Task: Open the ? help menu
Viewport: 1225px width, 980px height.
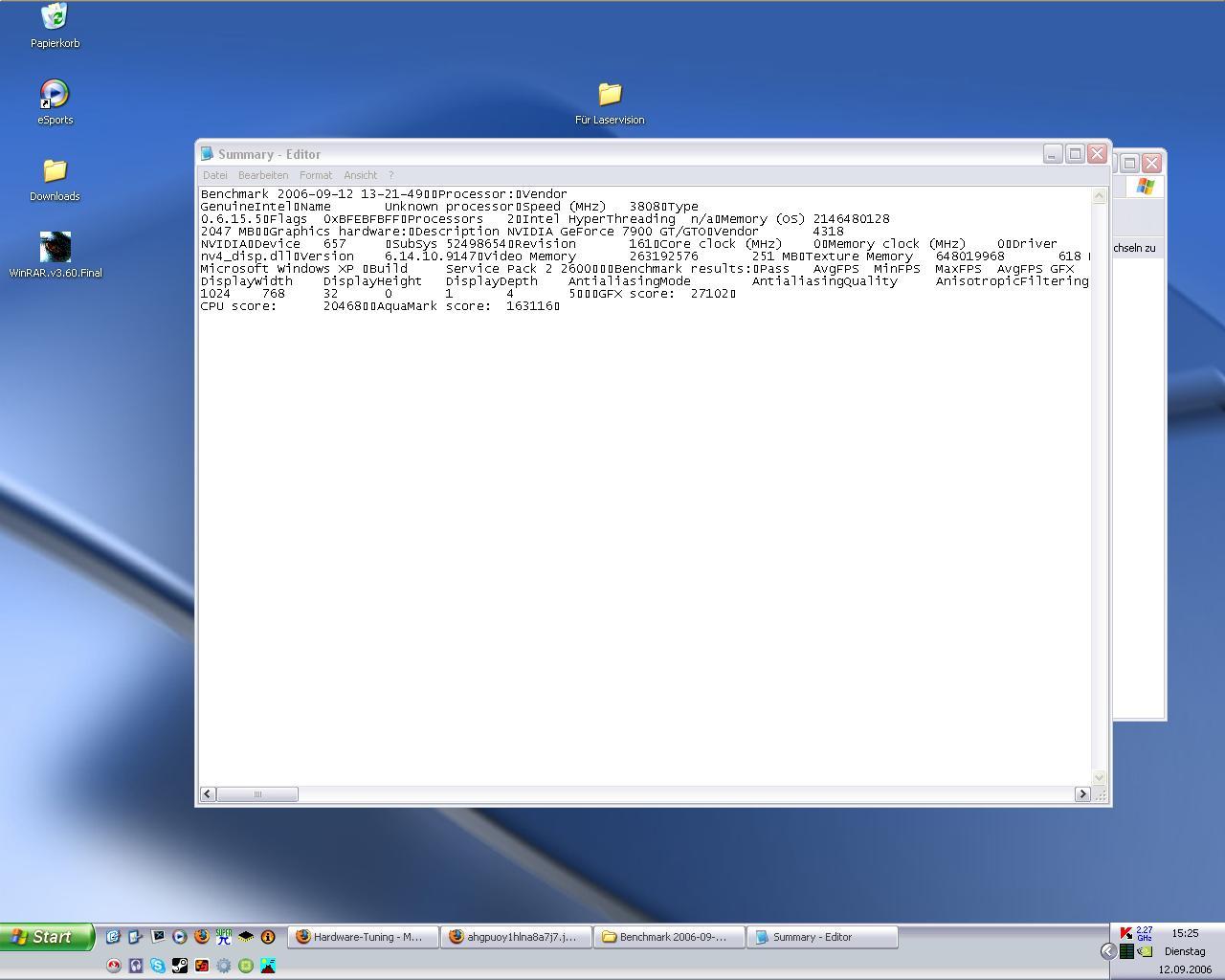Action: tap(390, 175)
